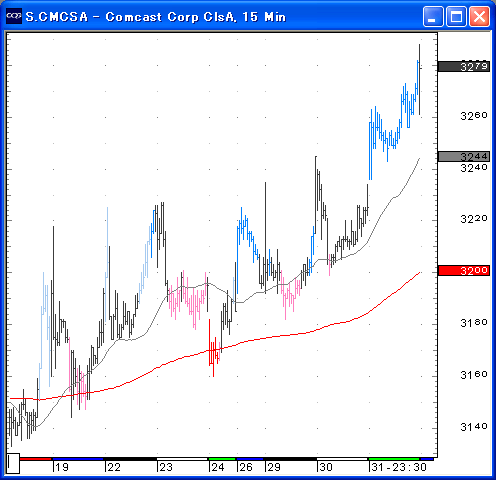Click the 3260 price scale value
This screenshot has width=496, height=480.
tap(474, 116)
